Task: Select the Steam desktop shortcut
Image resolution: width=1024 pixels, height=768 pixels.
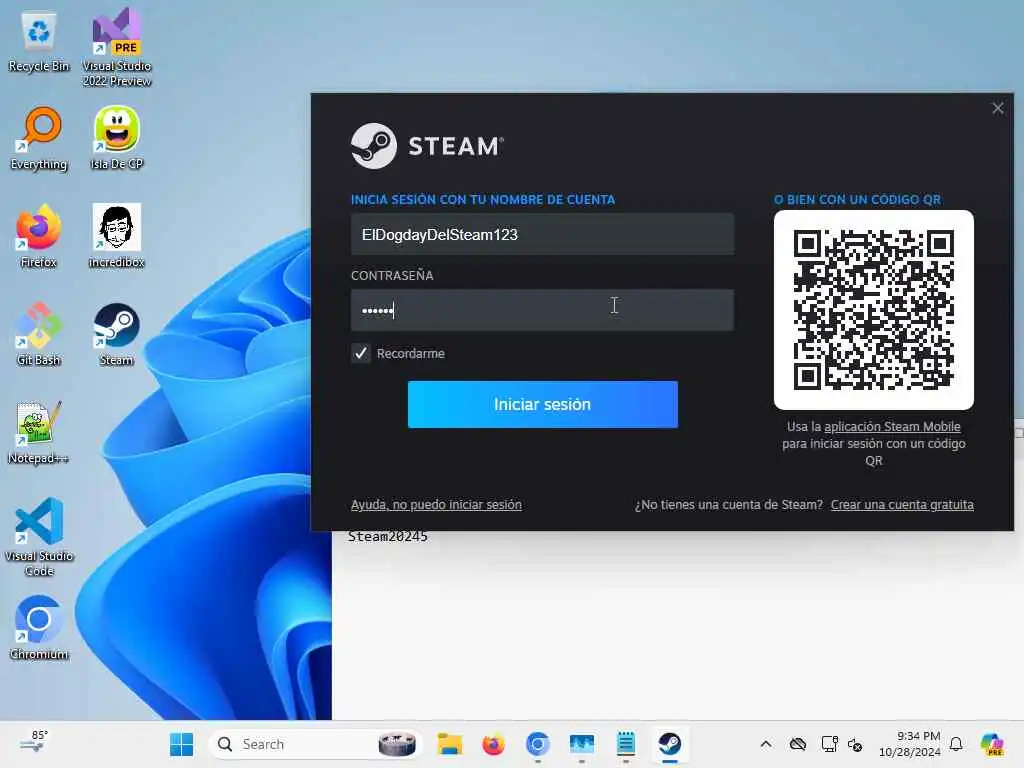Action: (117, 334)
